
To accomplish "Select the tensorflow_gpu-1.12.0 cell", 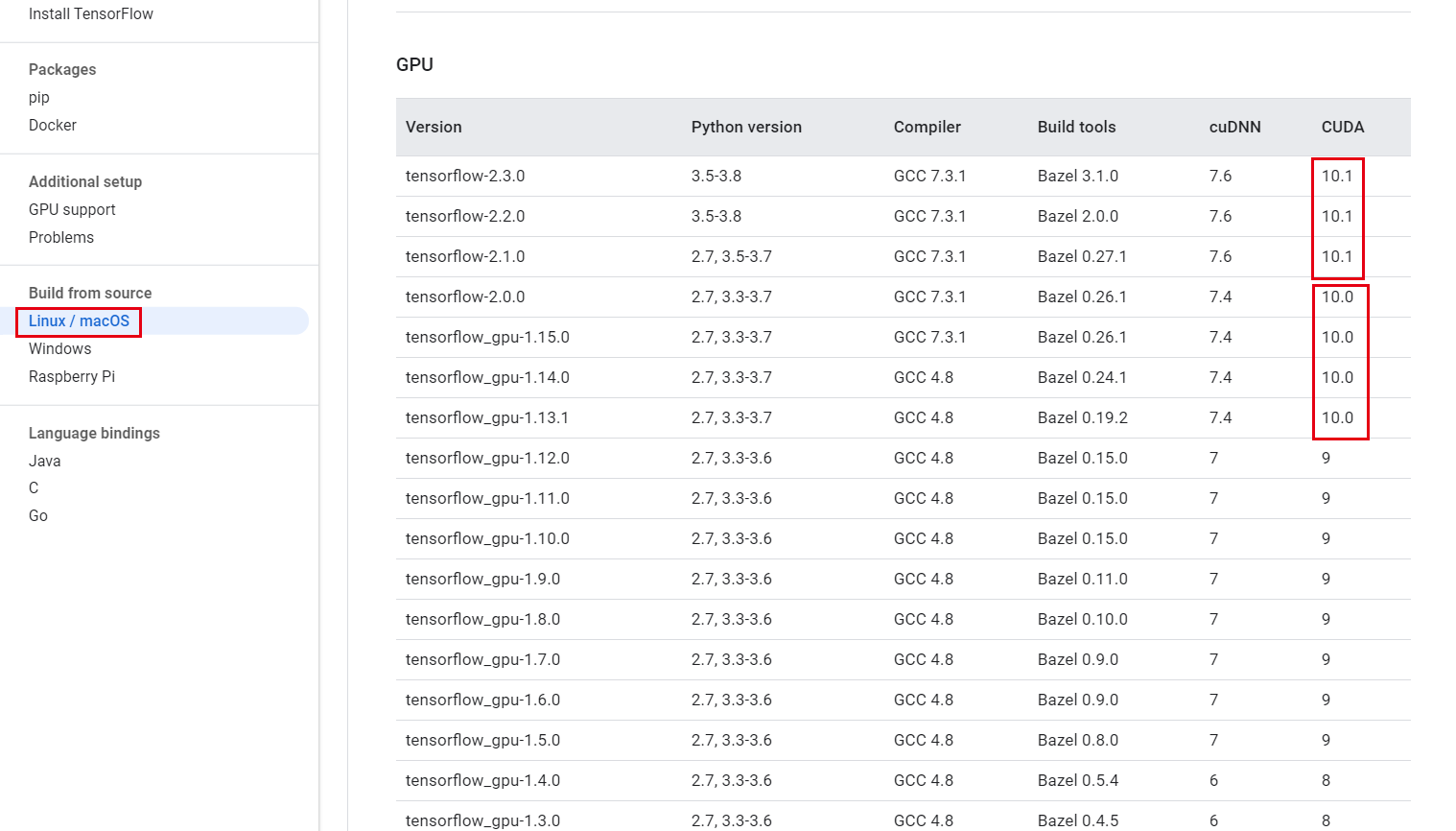I will tap(487, 459).
